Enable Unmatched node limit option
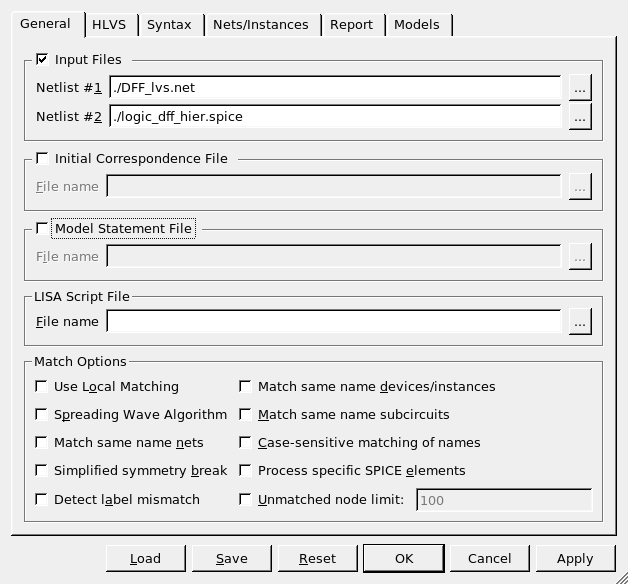This screenshot has width=628, height=584. [x=246, y=499]
